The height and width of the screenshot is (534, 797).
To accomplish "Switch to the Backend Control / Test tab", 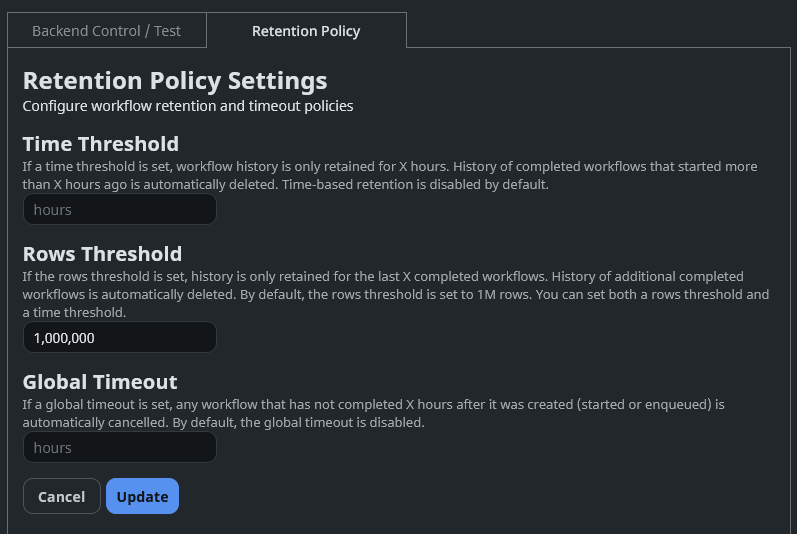I will pos(106,31).
